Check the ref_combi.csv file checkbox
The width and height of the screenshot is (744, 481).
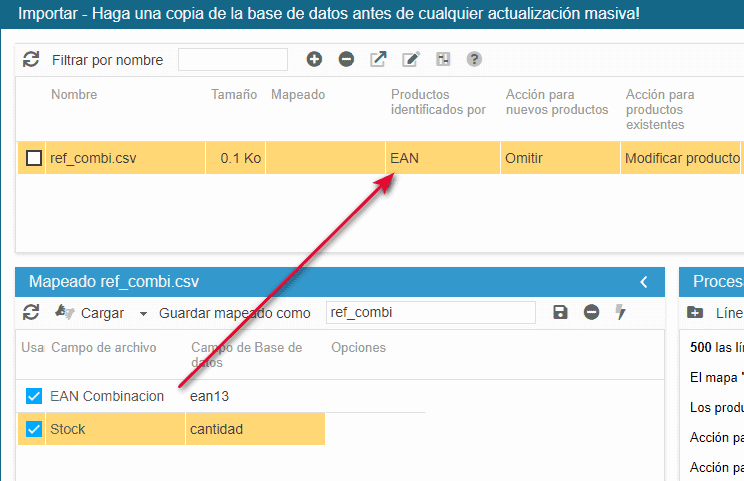coord(34,158)
